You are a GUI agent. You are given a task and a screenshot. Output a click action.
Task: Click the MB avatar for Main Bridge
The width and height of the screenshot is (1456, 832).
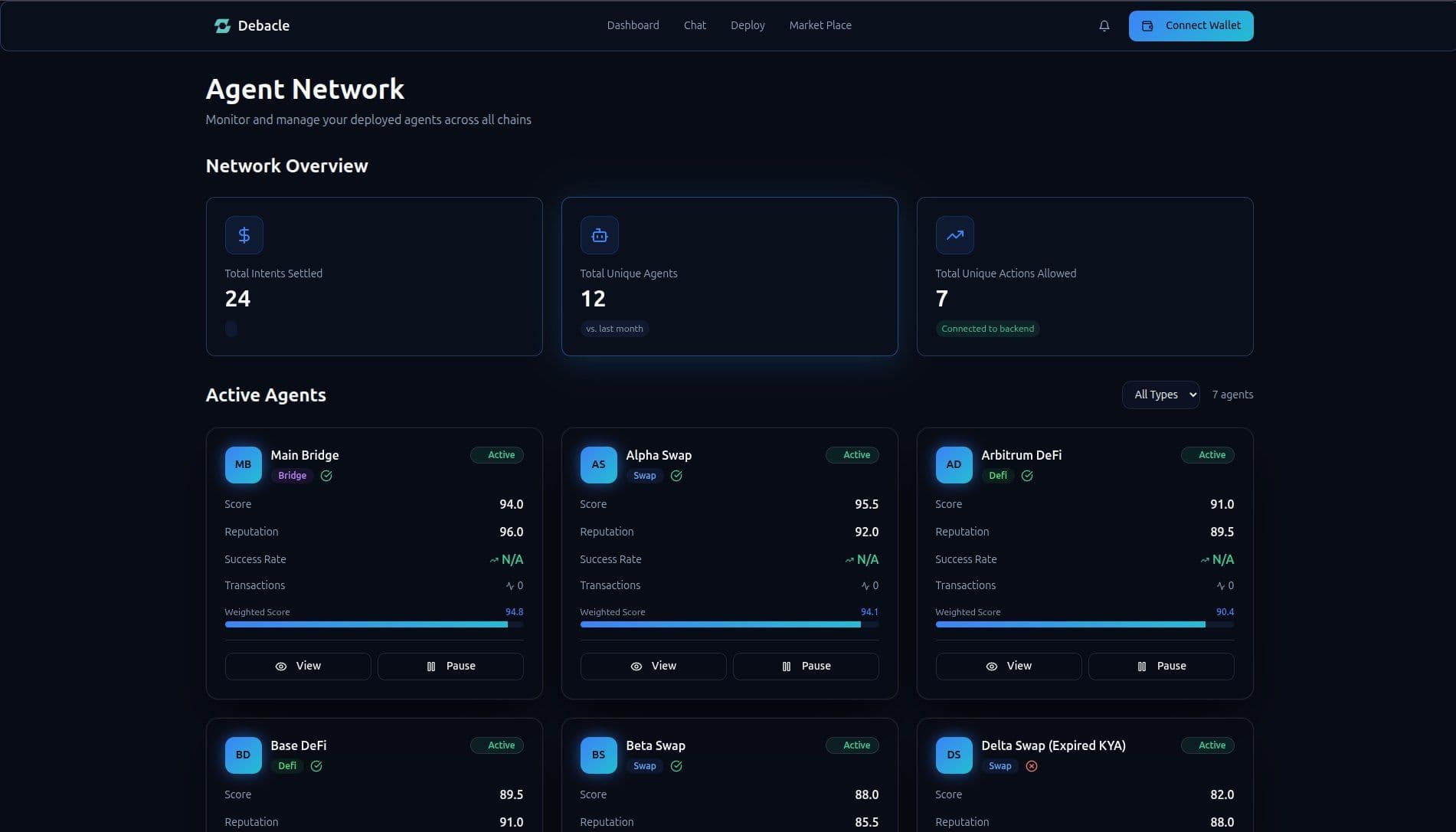(243, 465)
